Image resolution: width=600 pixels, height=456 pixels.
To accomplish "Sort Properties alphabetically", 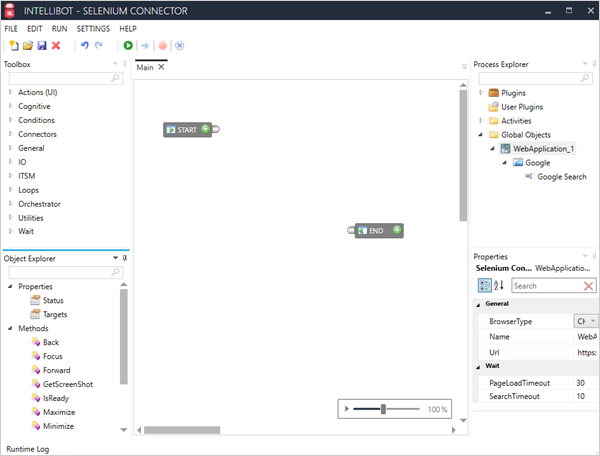I will tap(499, 285).
